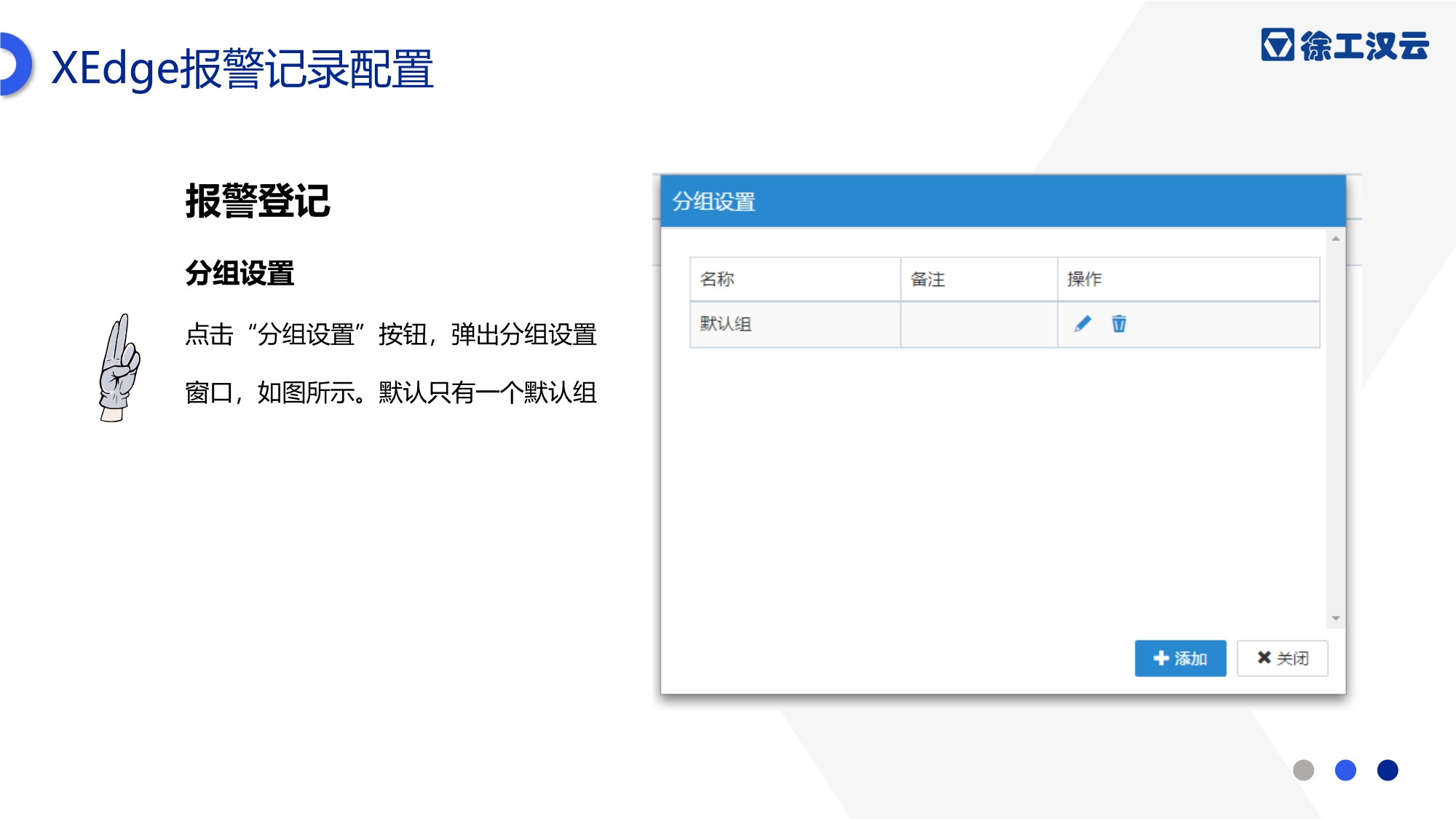Click the empty 备注 cell of 默认组

coord(979,325)
